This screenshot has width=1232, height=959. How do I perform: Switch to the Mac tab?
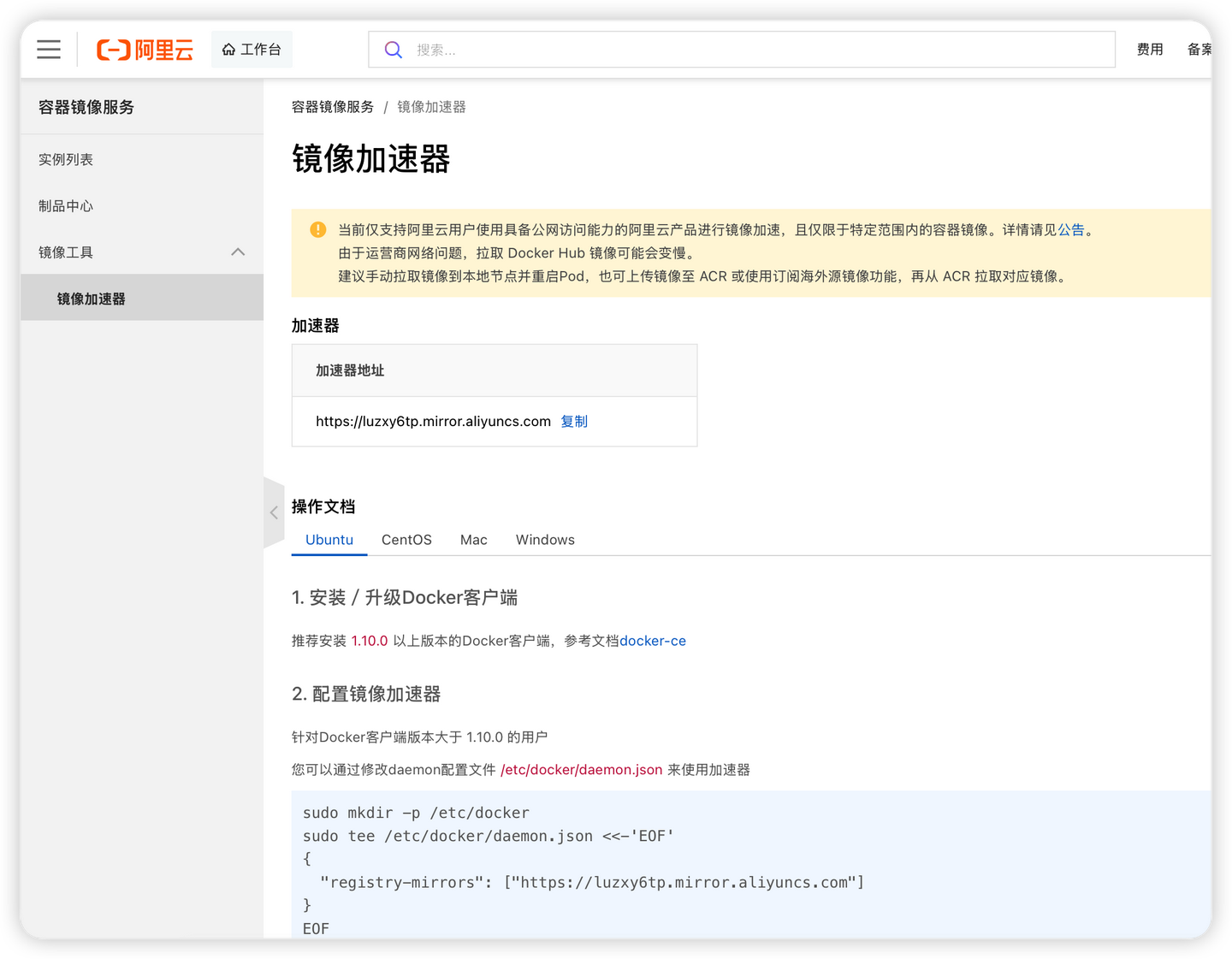point(474,540)
